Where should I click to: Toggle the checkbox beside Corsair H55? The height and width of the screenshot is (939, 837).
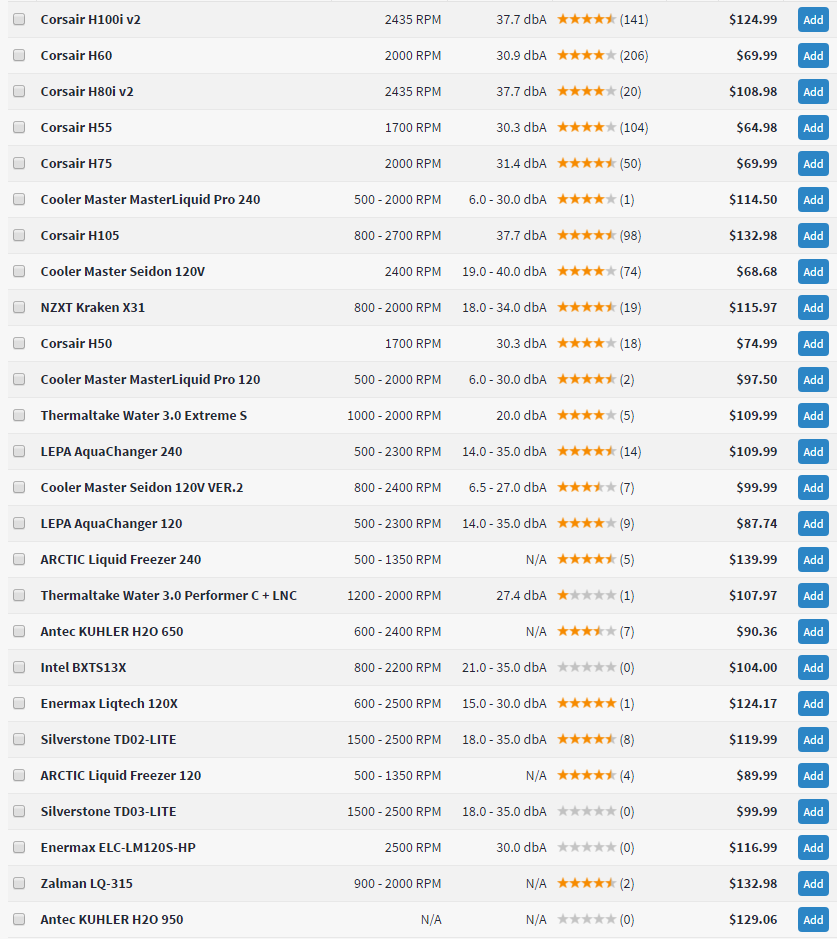coord(19,127)
